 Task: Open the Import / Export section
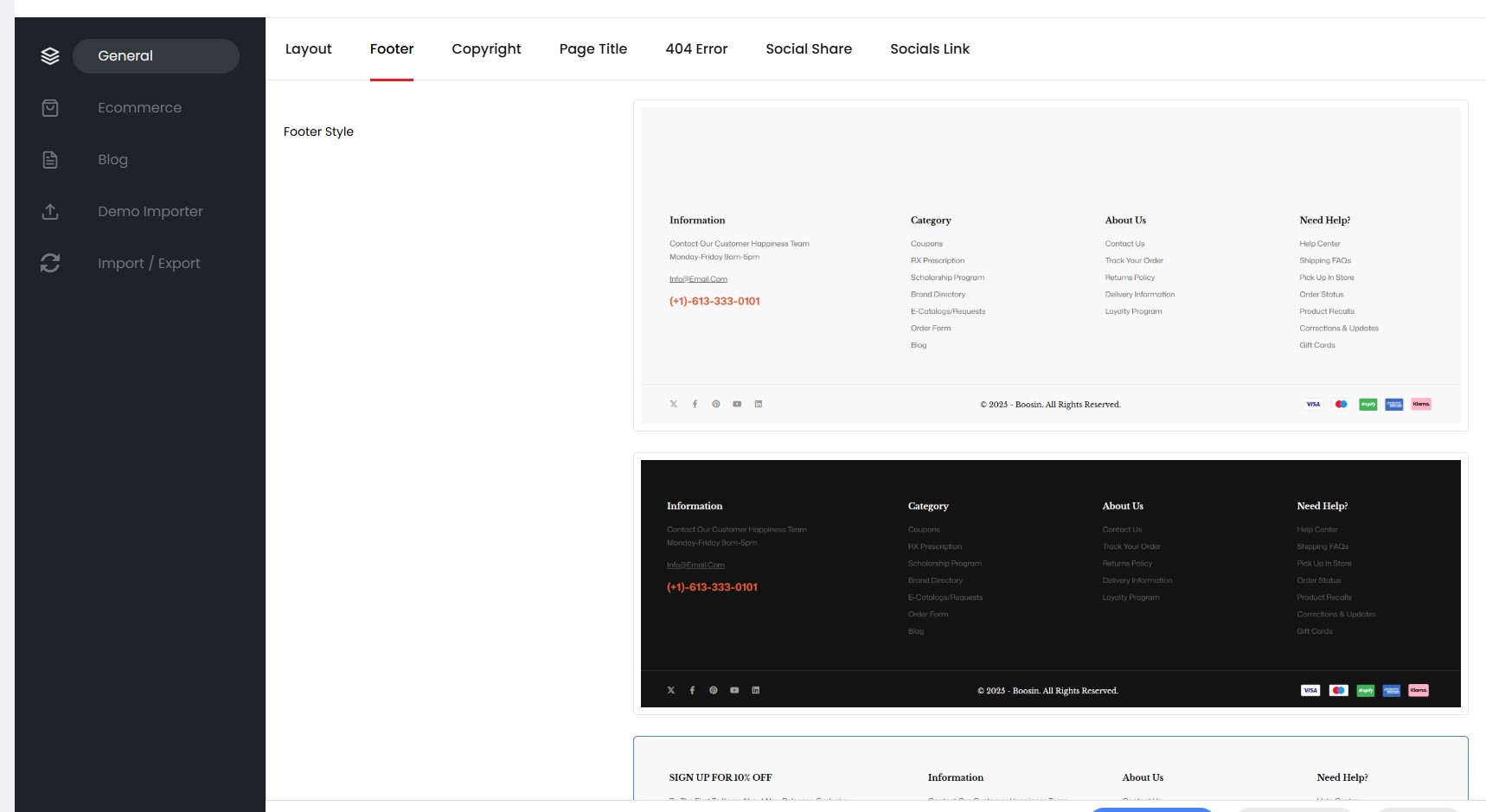coord(149,264)
